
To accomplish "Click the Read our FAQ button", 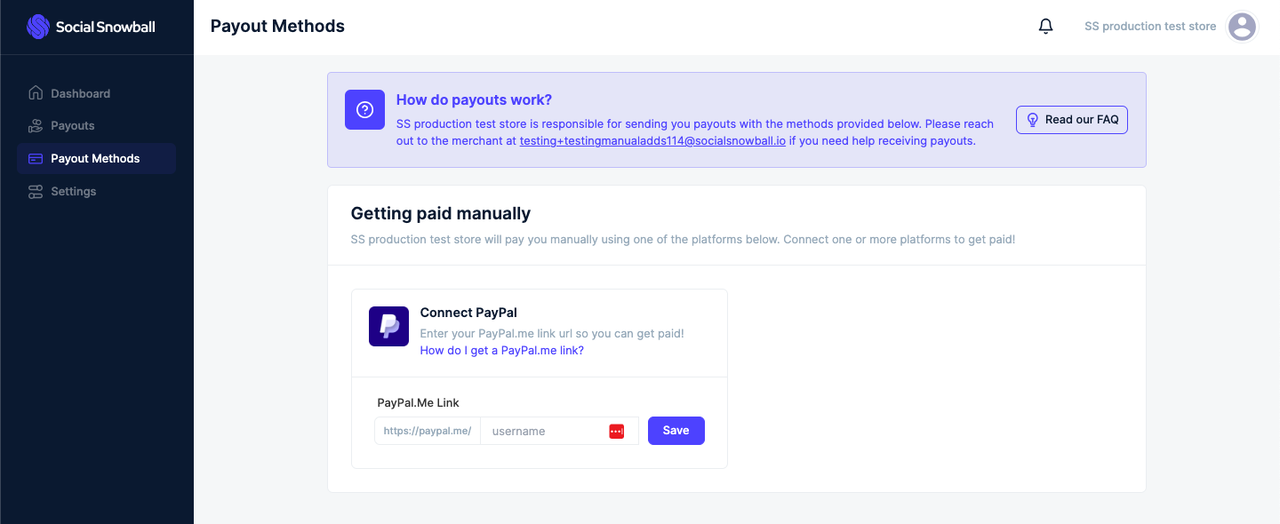I will click(x=1072, y=120).
